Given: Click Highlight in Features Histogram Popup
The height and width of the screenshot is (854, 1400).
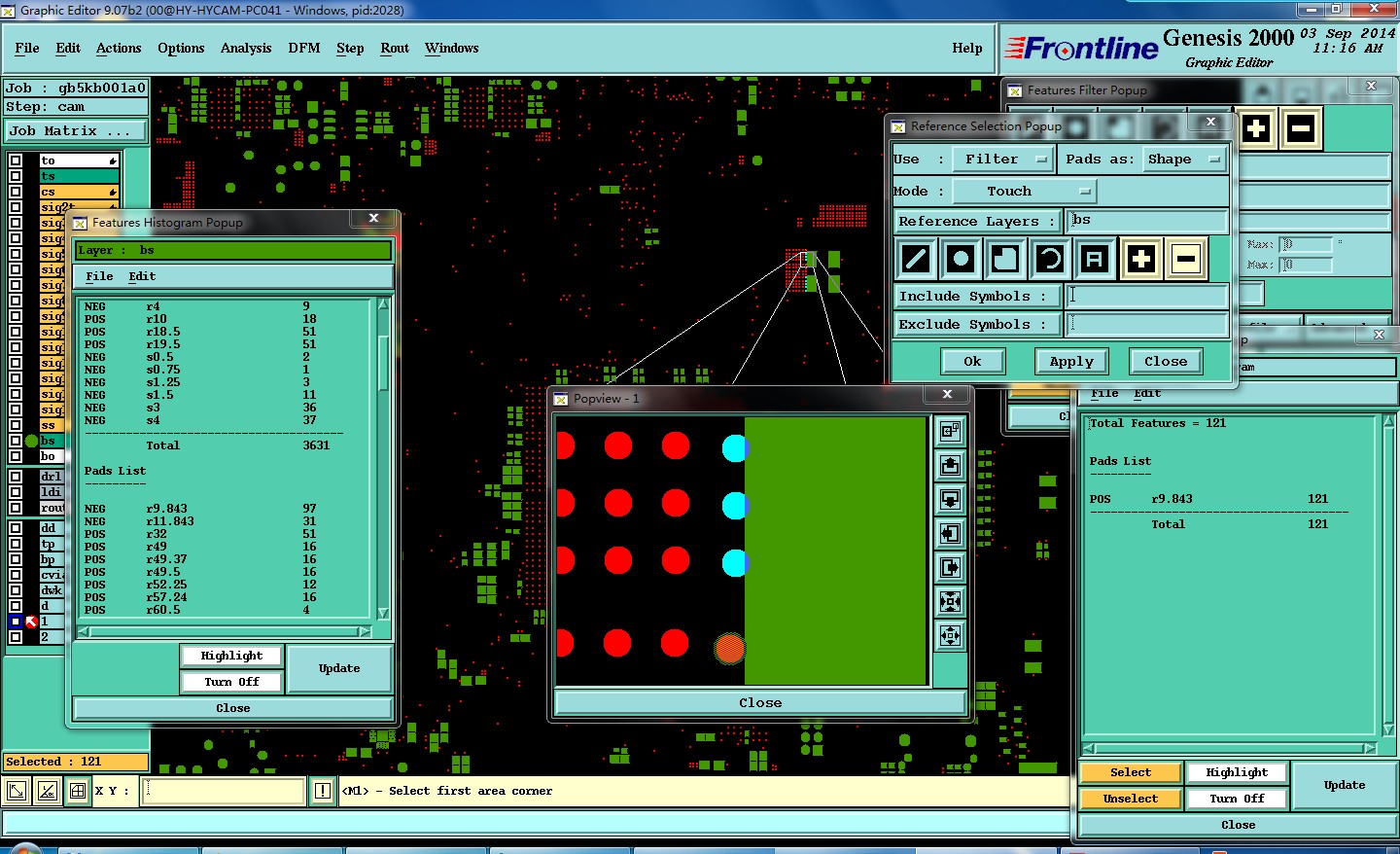Looking at the screenshot, I should pyautogui.click(x=231, y=656).
